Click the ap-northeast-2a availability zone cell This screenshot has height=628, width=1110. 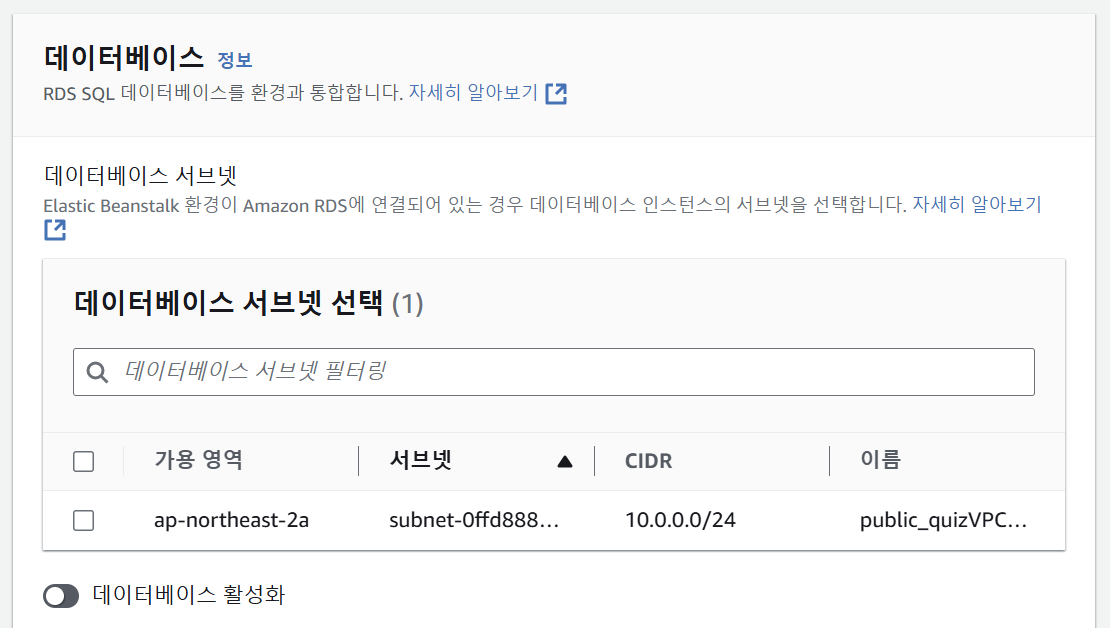pyautogui.click(x=231, y=520)
